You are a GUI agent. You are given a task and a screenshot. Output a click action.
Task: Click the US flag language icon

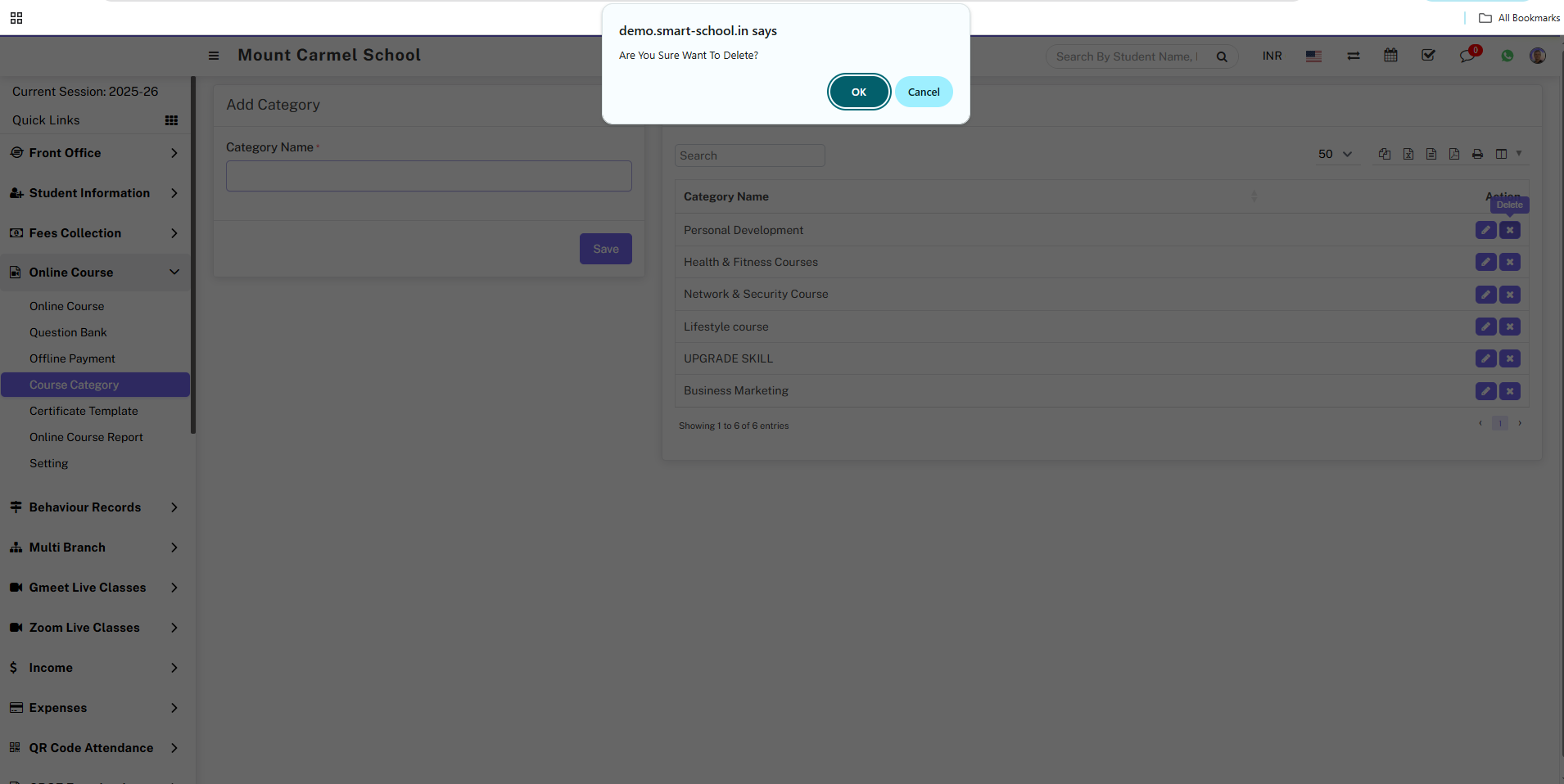(x=1313, y=56)
